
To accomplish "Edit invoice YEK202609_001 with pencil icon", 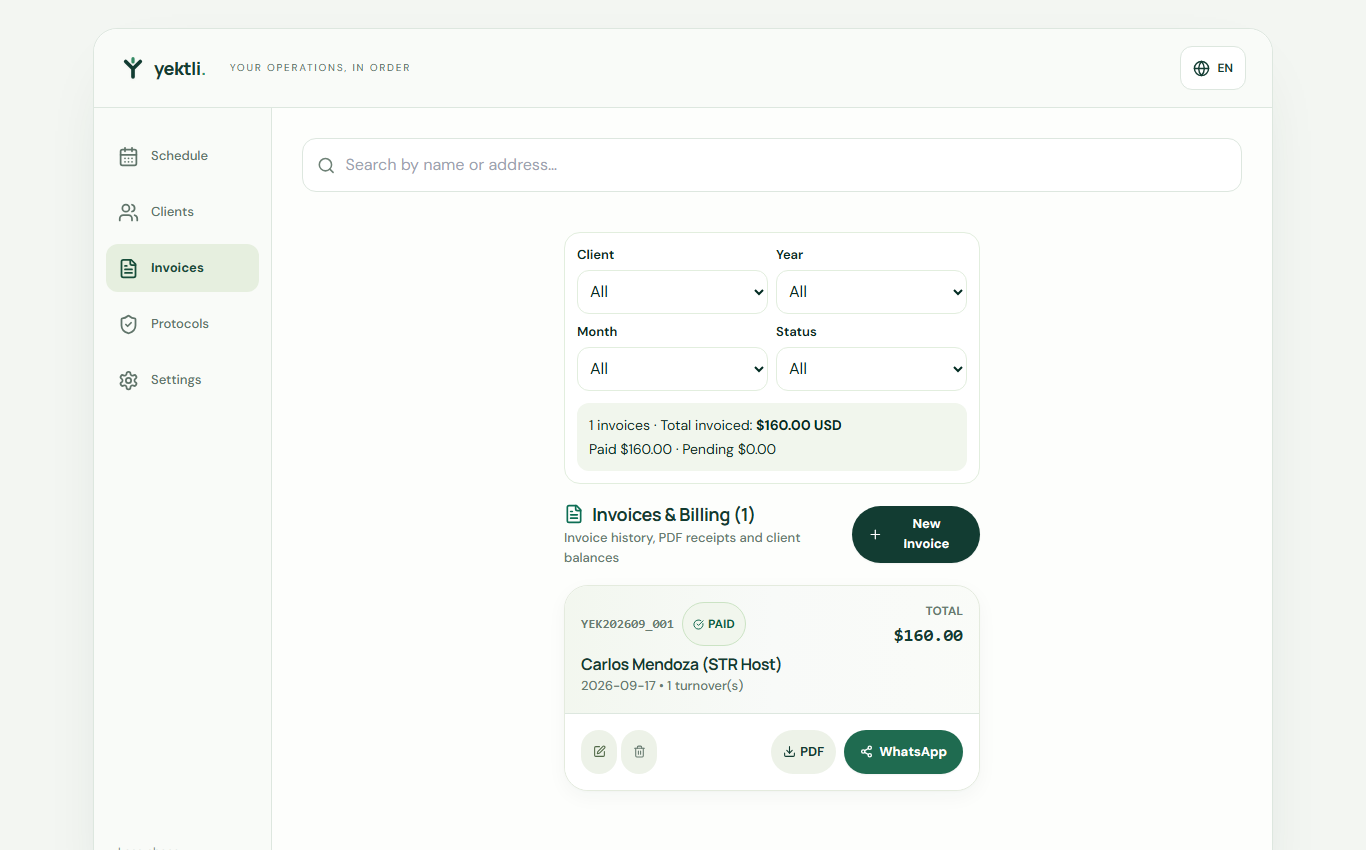I will [x=599, y=752].
